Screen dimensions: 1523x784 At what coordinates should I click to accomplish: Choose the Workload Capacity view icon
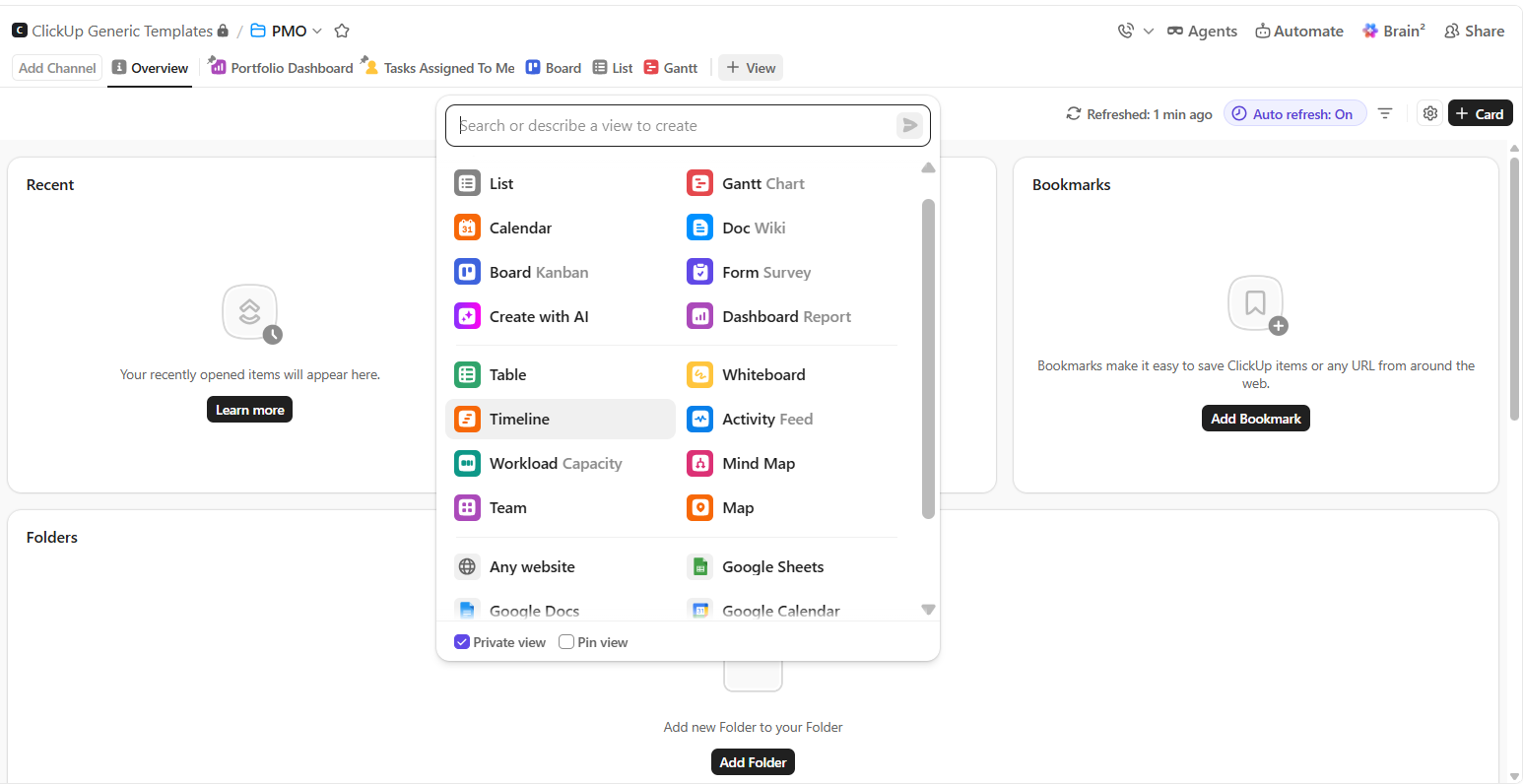(467, 463)
